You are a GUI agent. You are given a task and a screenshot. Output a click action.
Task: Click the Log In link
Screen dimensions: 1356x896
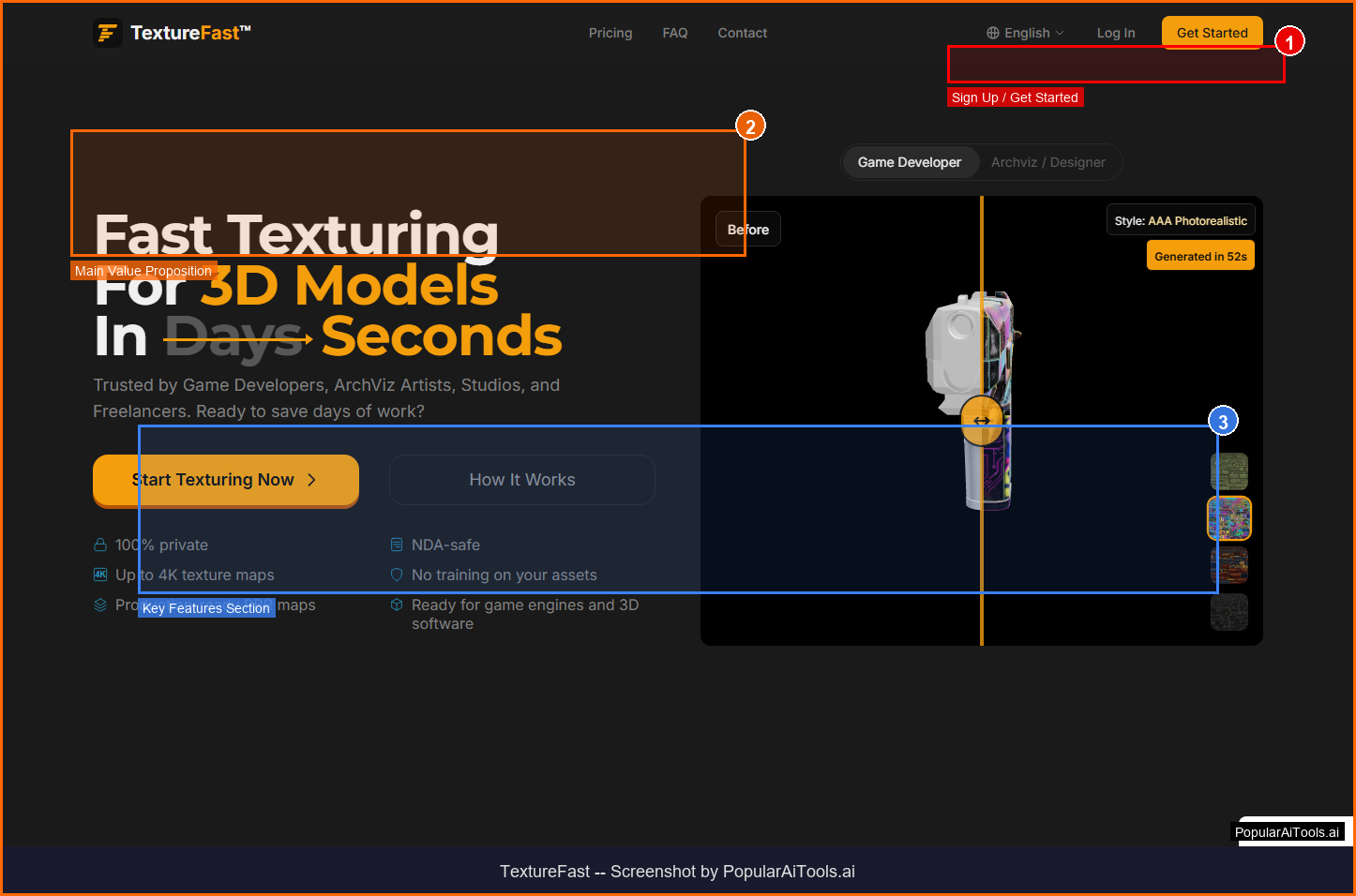pos(1116,33)
